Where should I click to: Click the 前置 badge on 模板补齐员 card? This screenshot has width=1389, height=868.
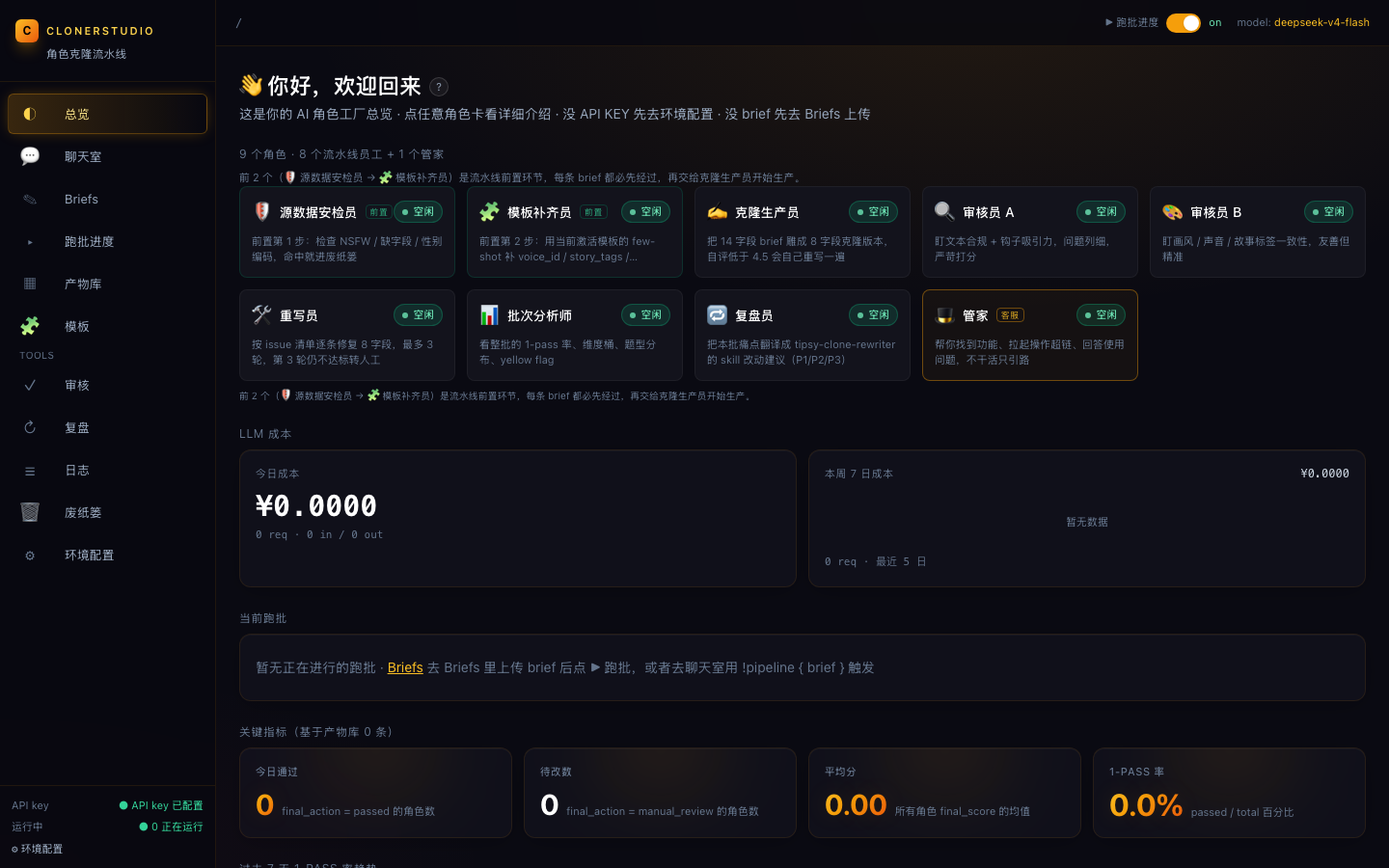coord(593,212)
